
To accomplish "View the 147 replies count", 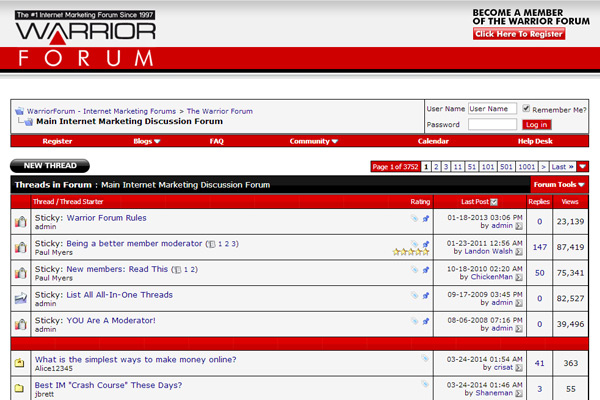I will [x=540, y=247].
